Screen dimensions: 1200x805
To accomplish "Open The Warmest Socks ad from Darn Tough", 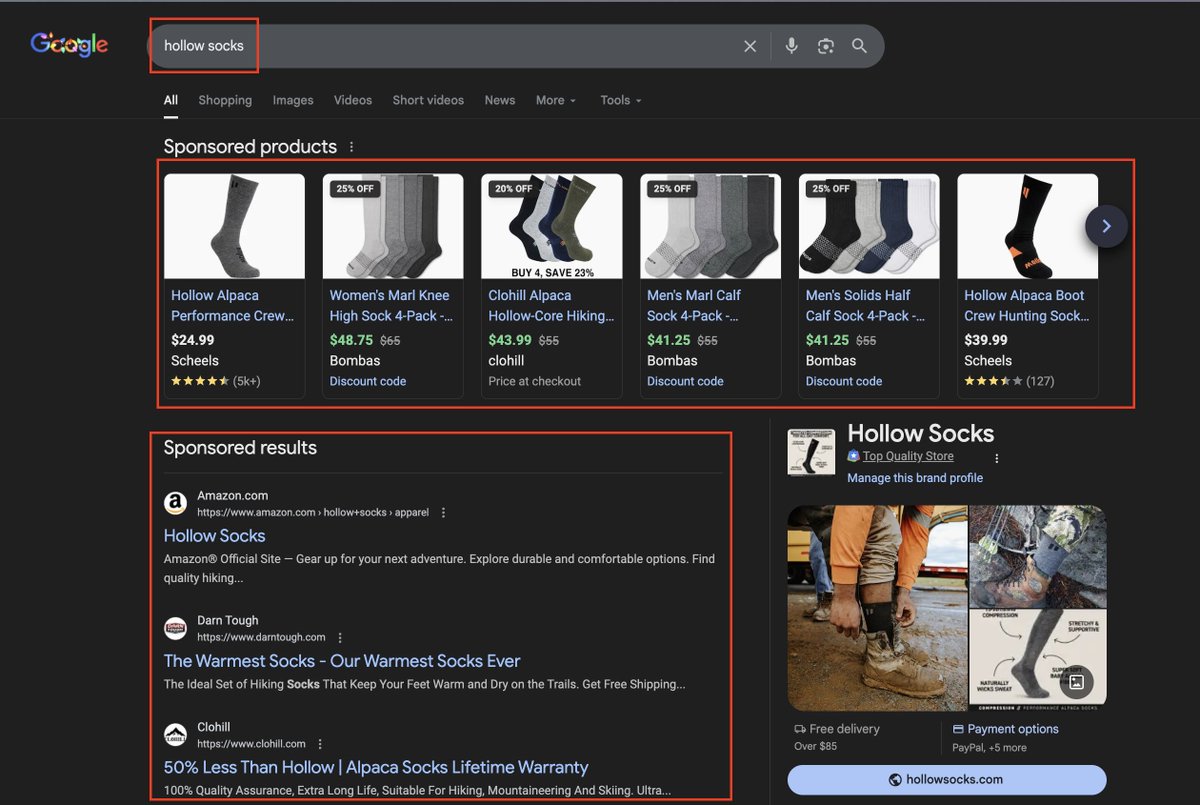I will (x=342, y=661).
